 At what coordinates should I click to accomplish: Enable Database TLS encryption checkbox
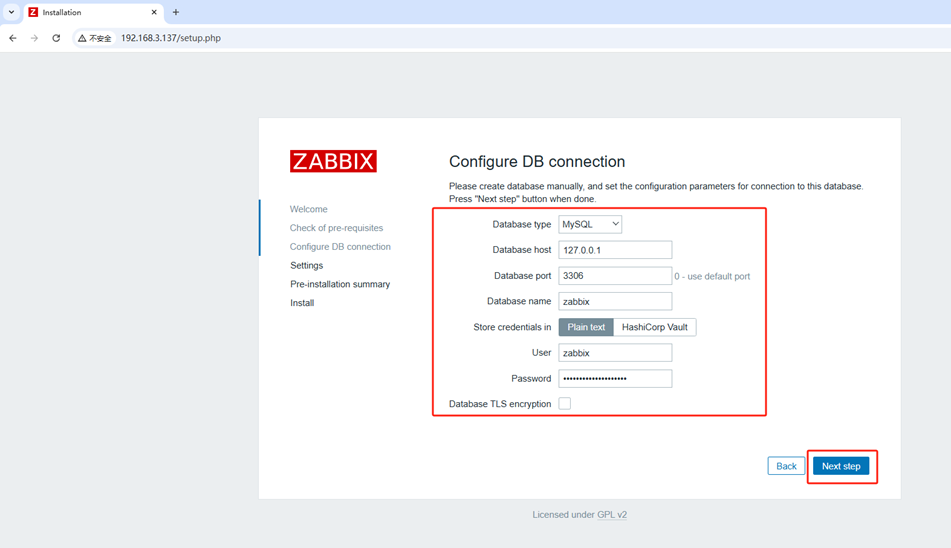tap(565, 404)
